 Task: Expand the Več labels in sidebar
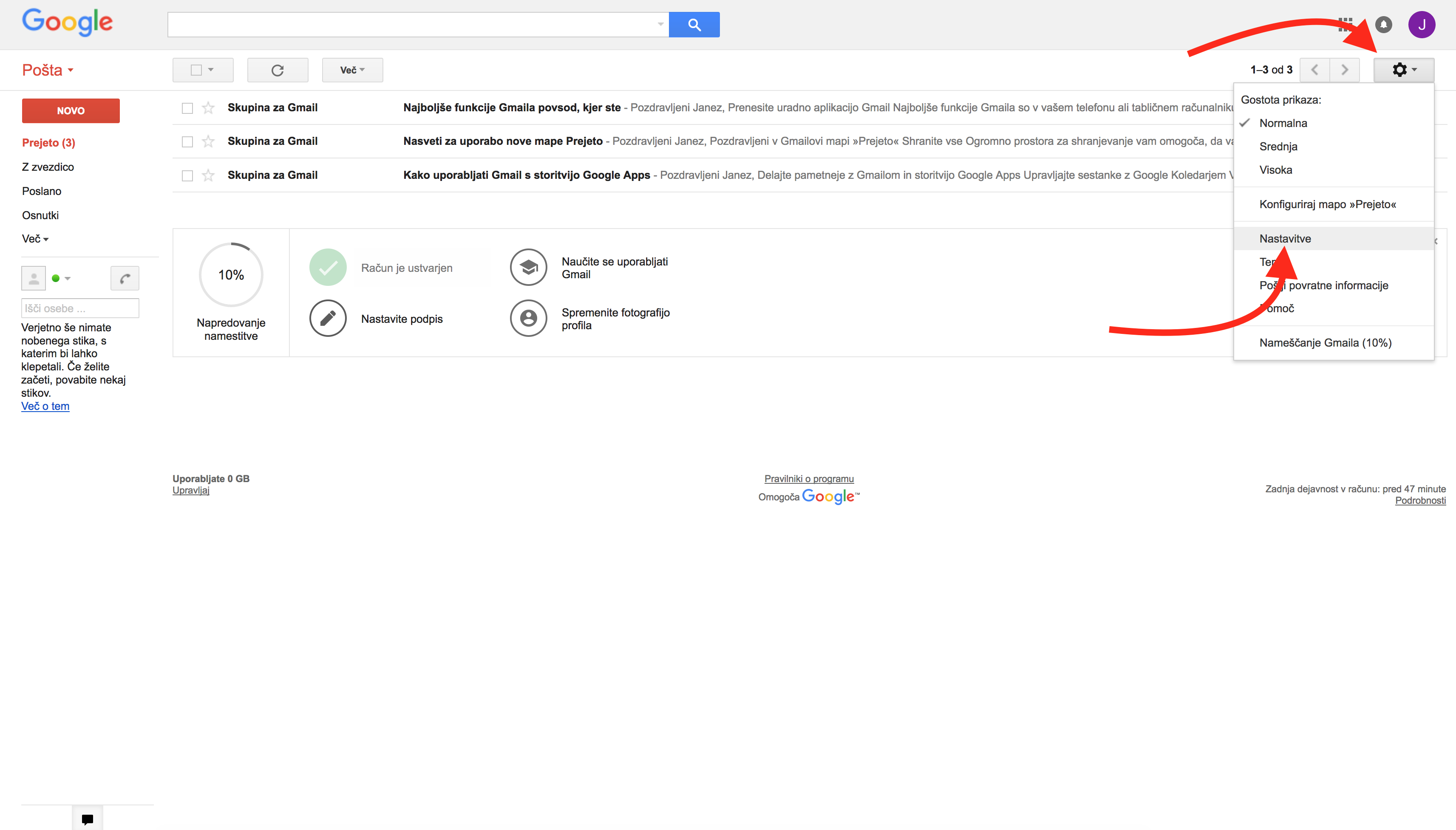(35, 239)
